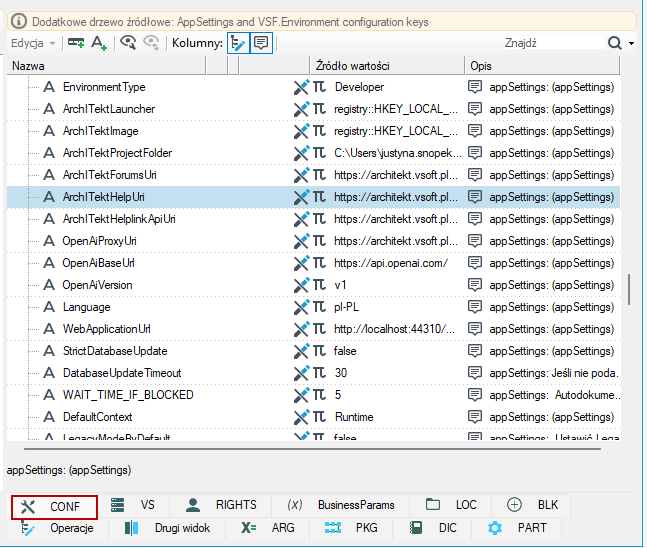Open the BusinessParams tab
Viewport: 647px width, 548px height.
341,505
